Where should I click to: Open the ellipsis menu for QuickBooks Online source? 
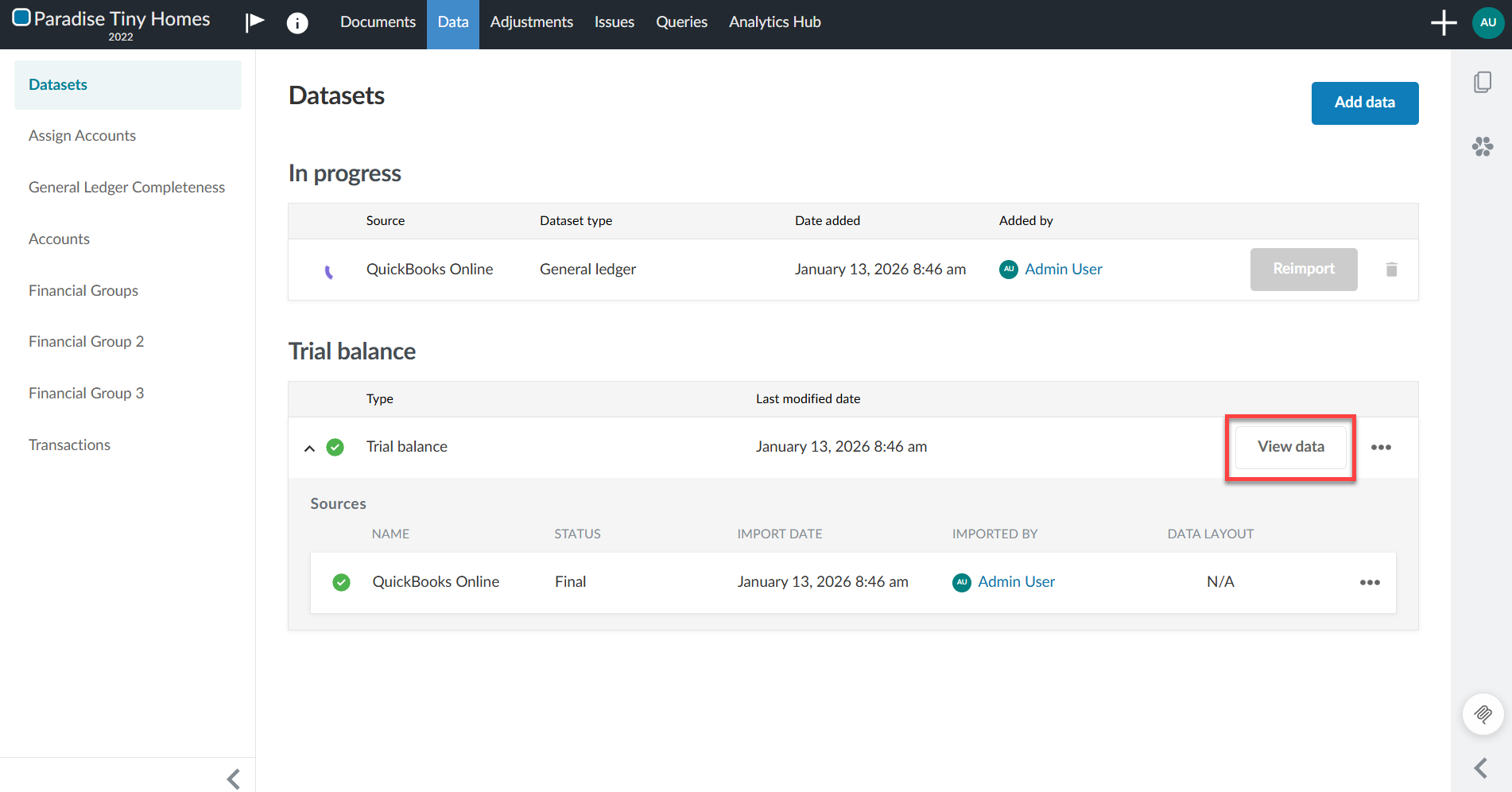click(1370, 582)
